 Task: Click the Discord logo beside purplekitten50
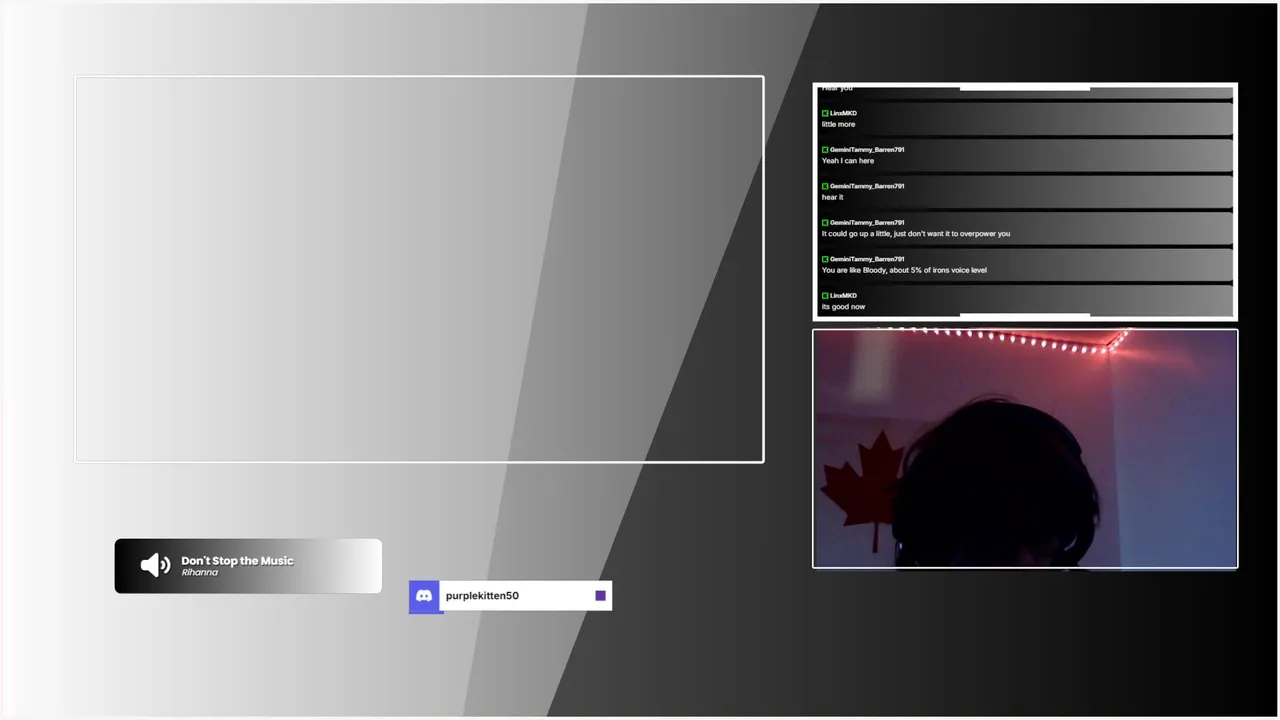[x=424, y=596]
